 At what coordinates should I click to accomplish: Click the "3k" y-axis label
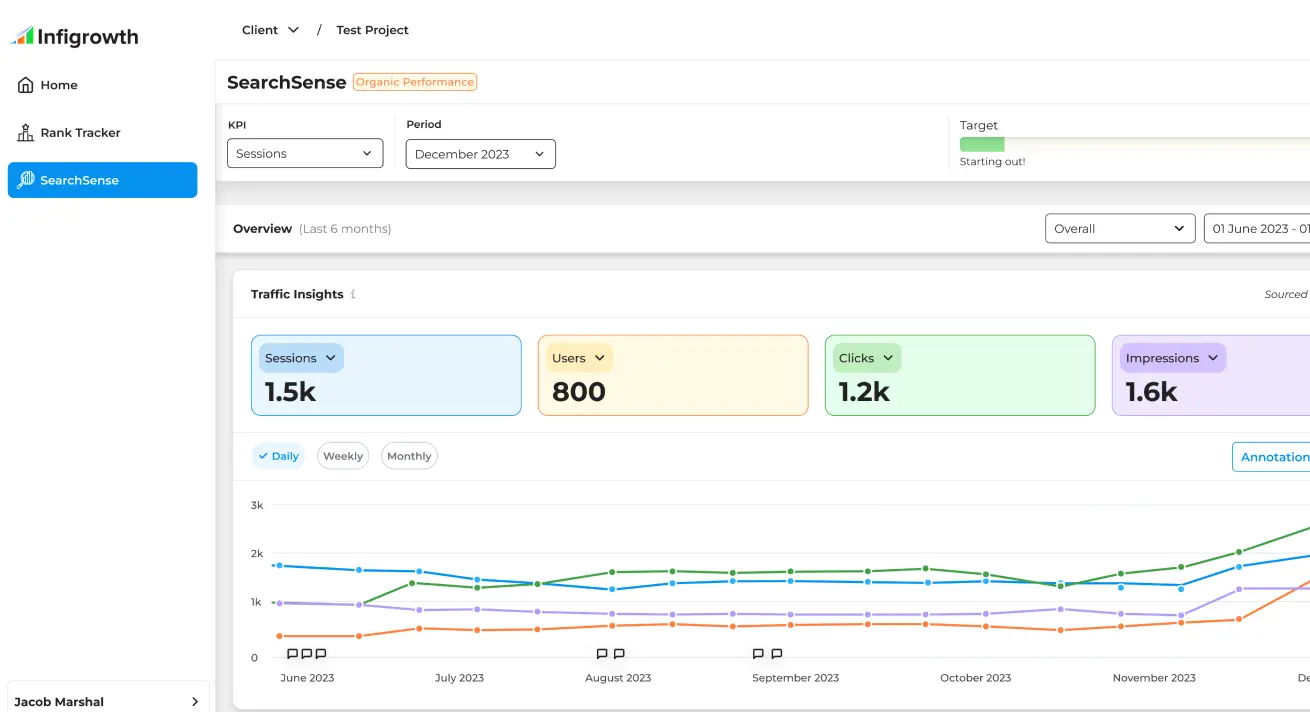[257, 505]
